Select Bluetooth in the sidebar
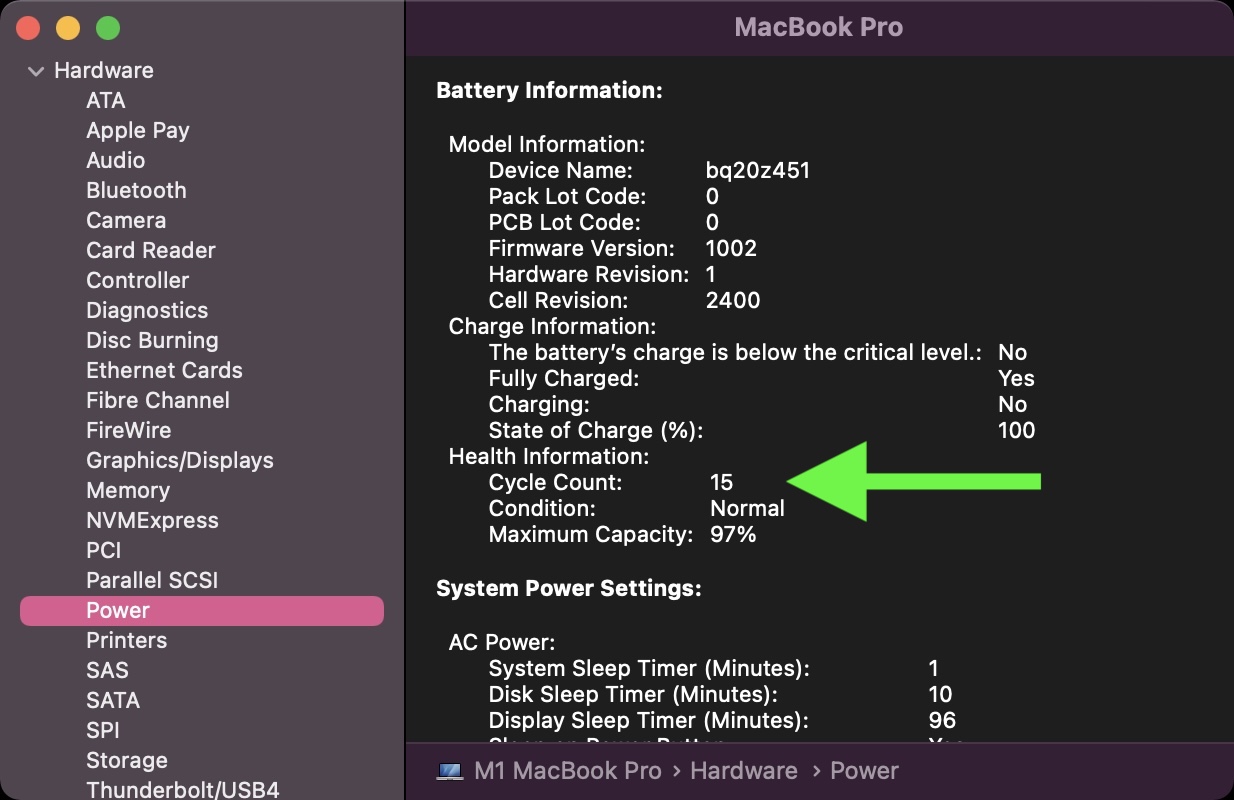Viewport: 1234px width, 800px height. click(x=136, y=191)
